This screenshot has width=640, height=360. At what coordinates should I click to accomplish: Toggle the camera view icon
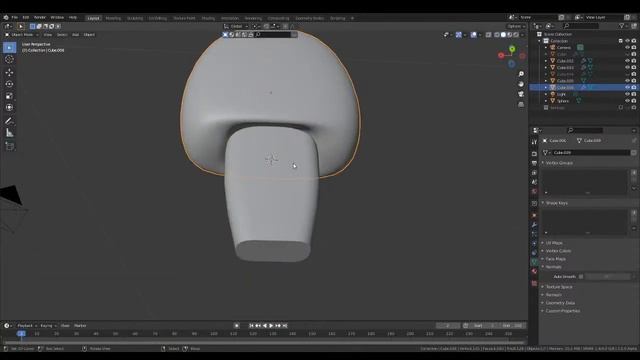(521, 94)
